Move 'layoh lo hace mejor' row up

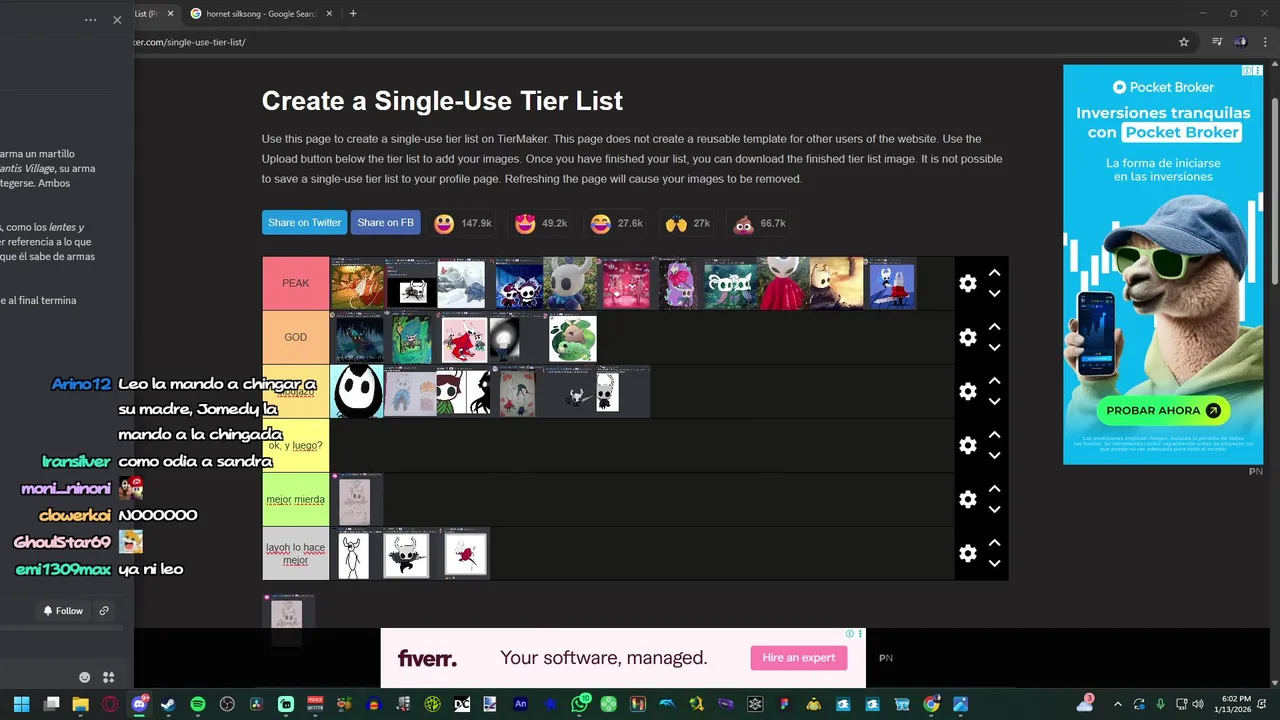point(994,542)
